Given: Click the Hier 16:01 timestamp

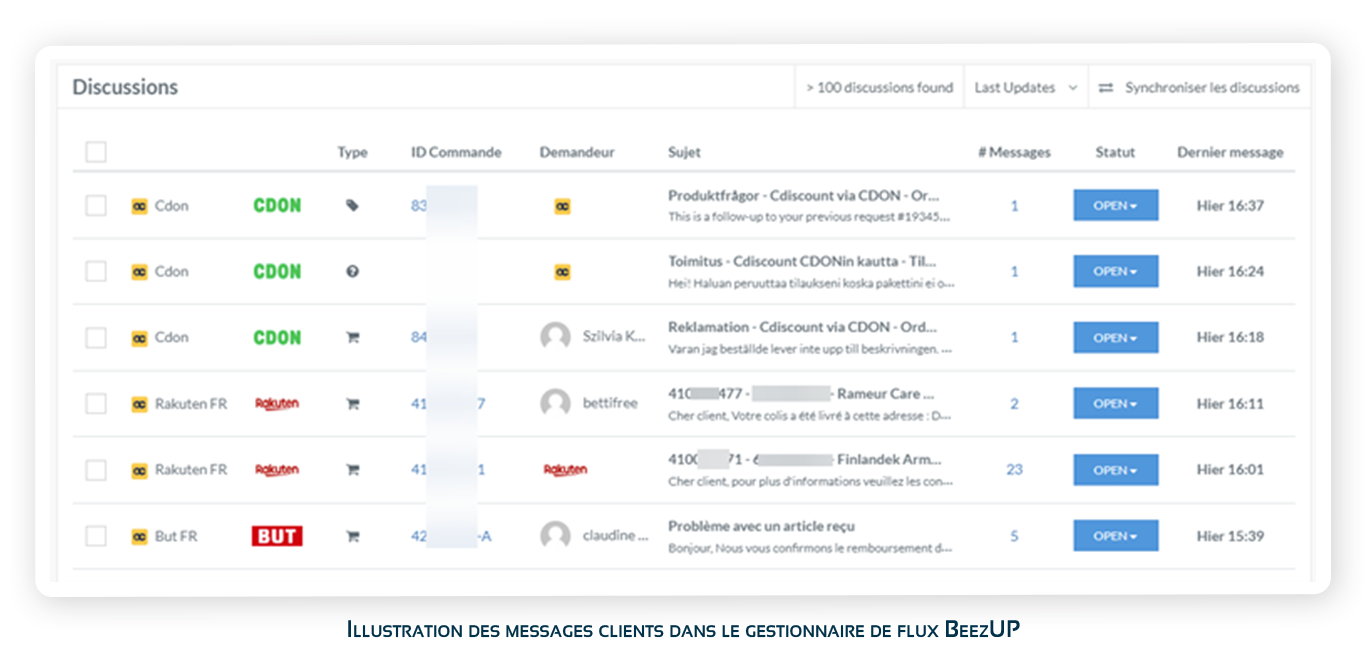Looking at the screenshot, I should point(1230,470).
